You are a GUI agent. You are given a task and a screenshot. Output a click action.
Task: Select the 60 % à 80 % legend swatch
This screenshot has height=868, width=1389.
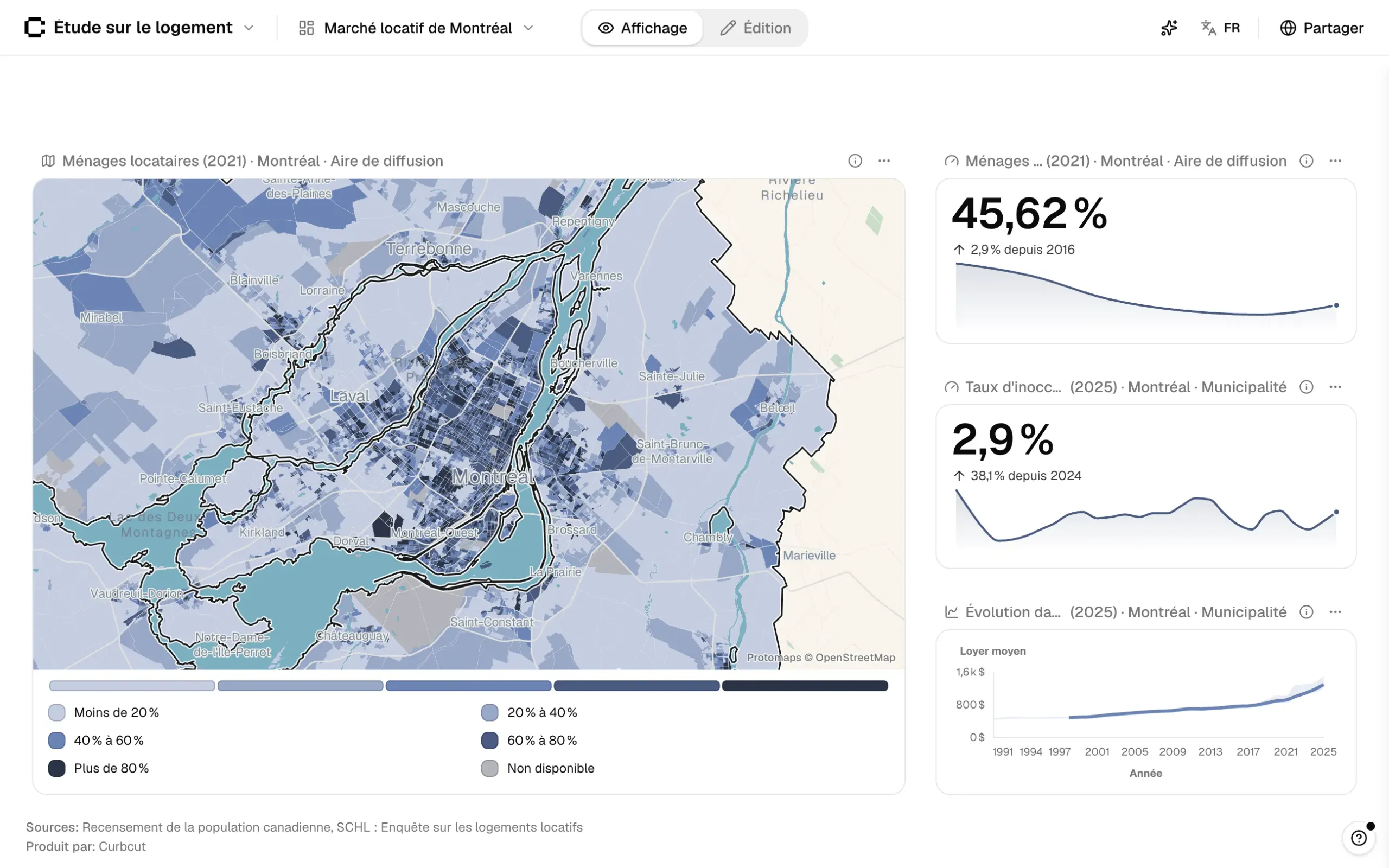pos(489,741)
